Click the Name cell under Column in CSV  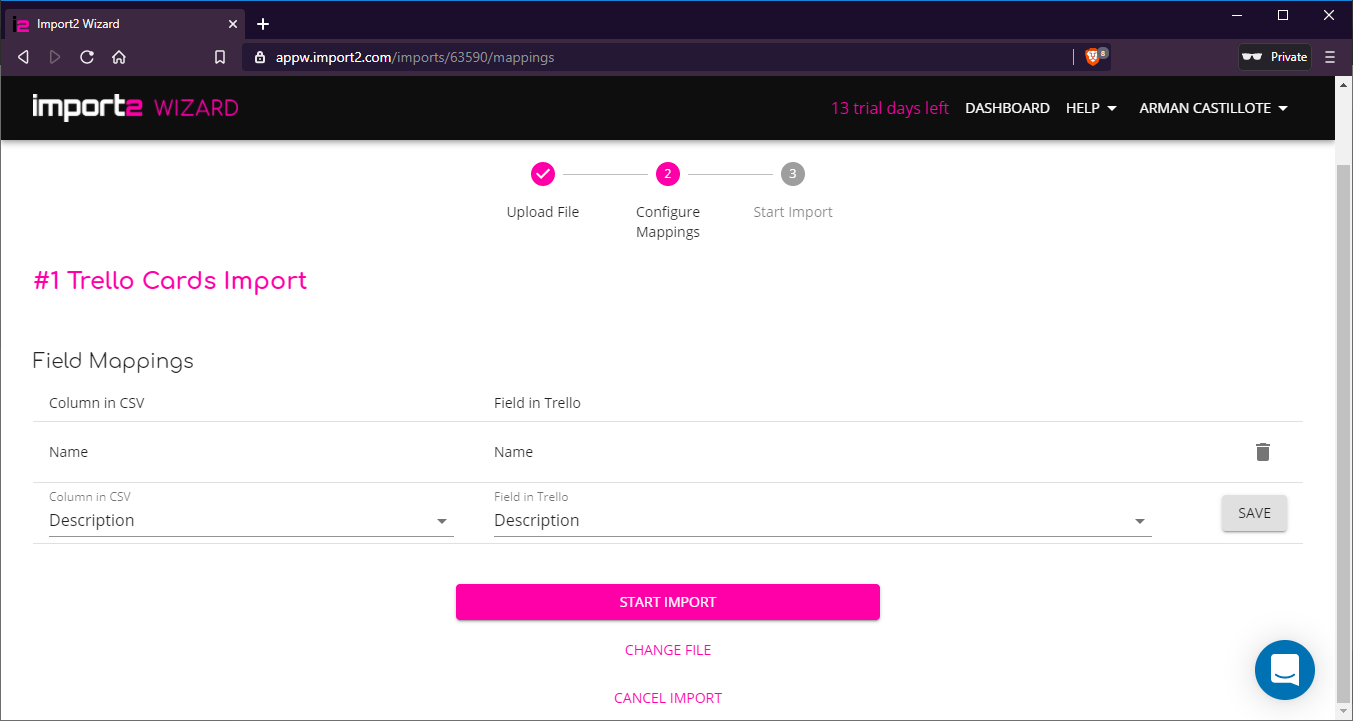point(68,452)
